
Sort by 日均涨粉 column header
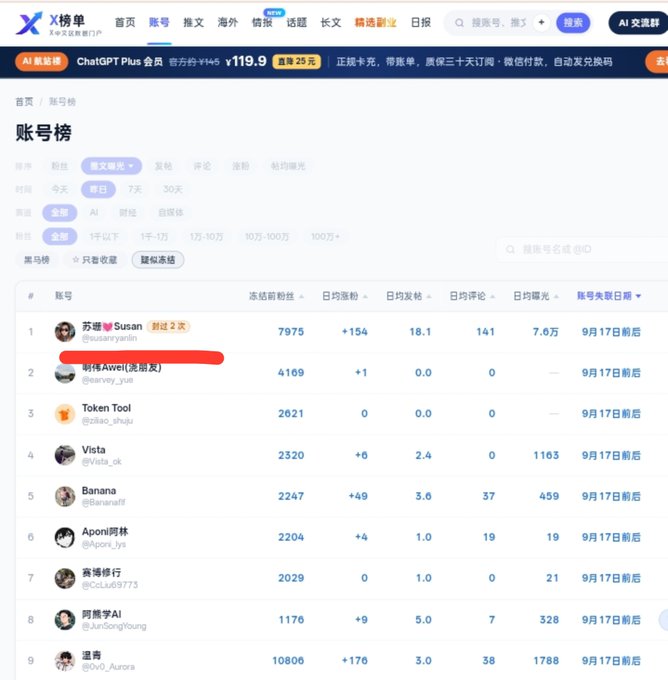345,296
